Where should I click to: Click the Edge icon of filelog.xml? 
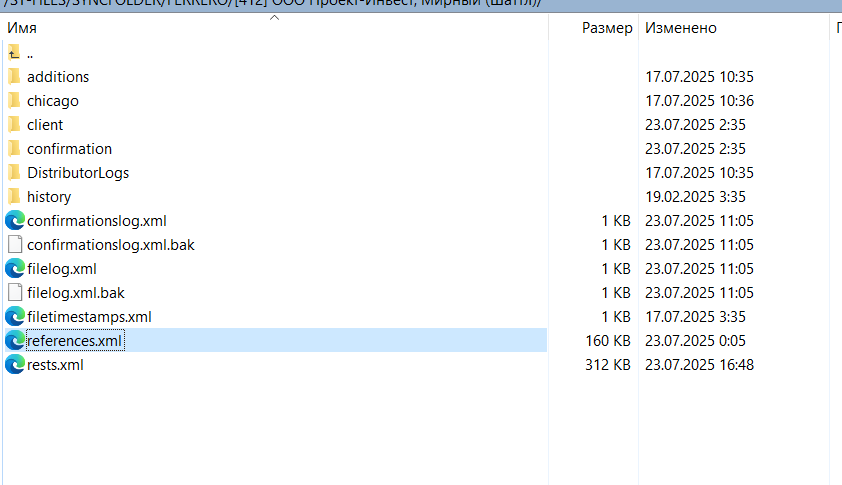15,269
